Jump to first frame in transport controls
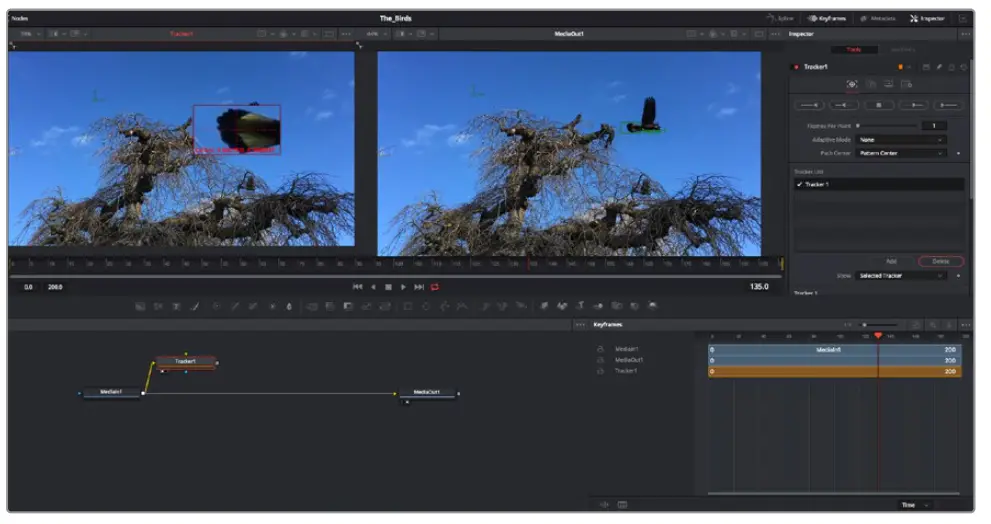This screenshot has width=991, height=524. tap(357, 287)
